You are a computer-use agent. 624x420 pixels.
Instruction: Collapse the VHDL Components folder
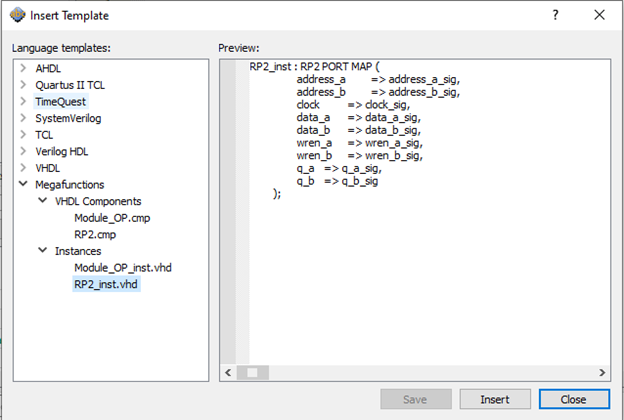[x=42, y=201]
